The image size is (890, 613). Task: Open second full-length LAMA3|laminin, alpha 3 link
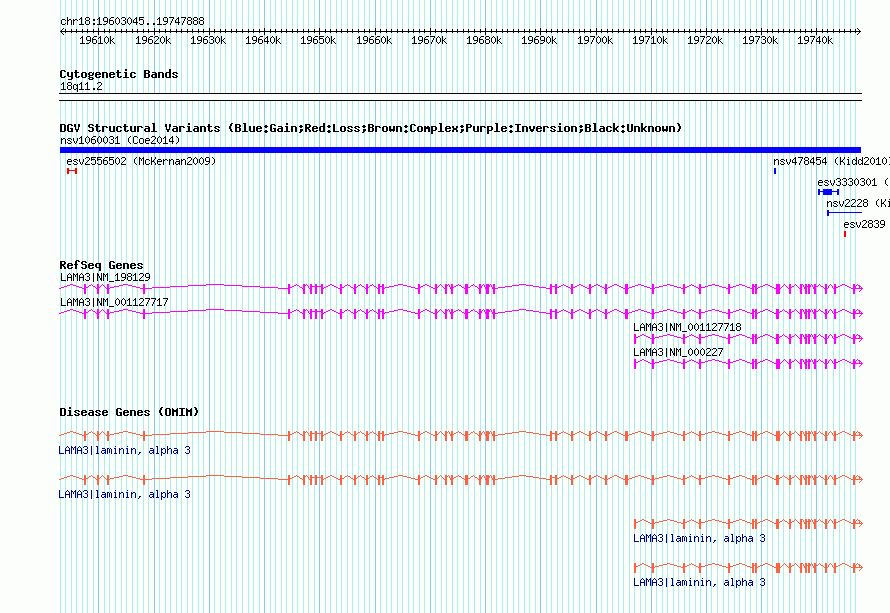tap(124, 494)
